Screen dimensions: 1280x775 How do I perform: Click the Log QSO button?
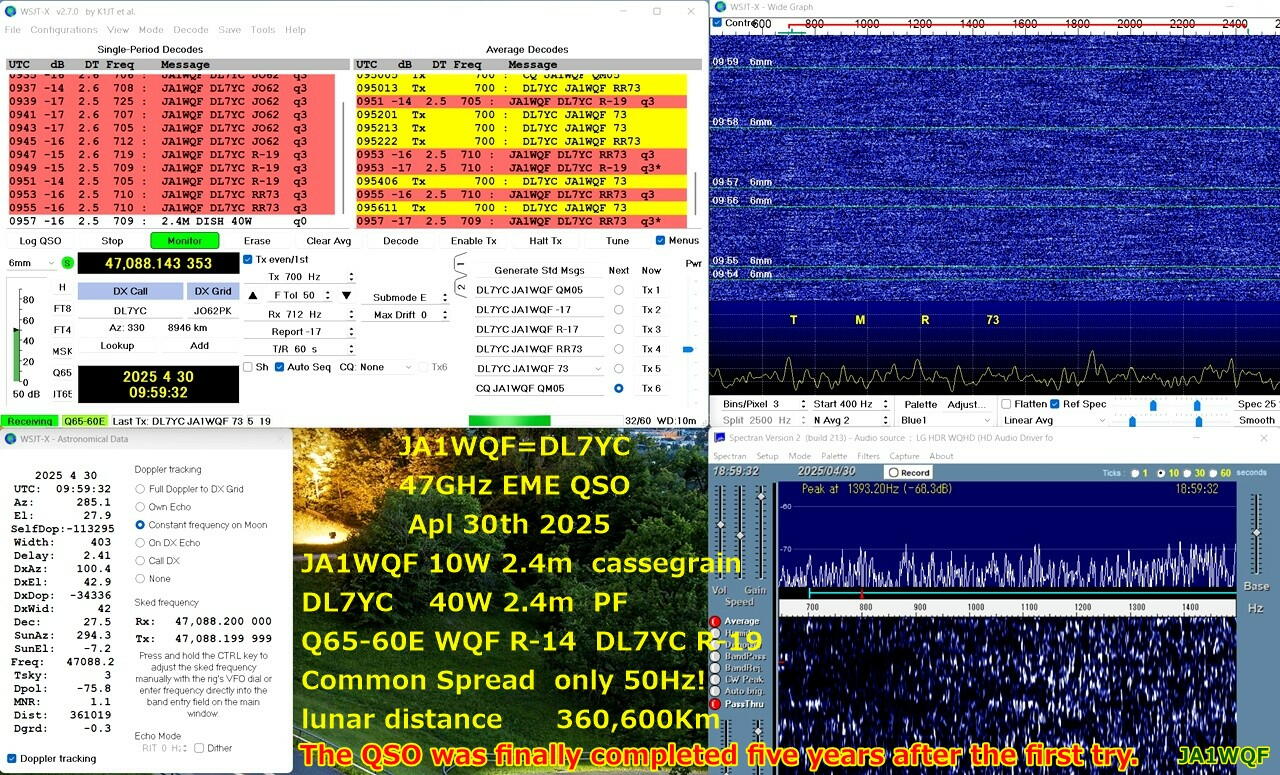tap(40, 241)
